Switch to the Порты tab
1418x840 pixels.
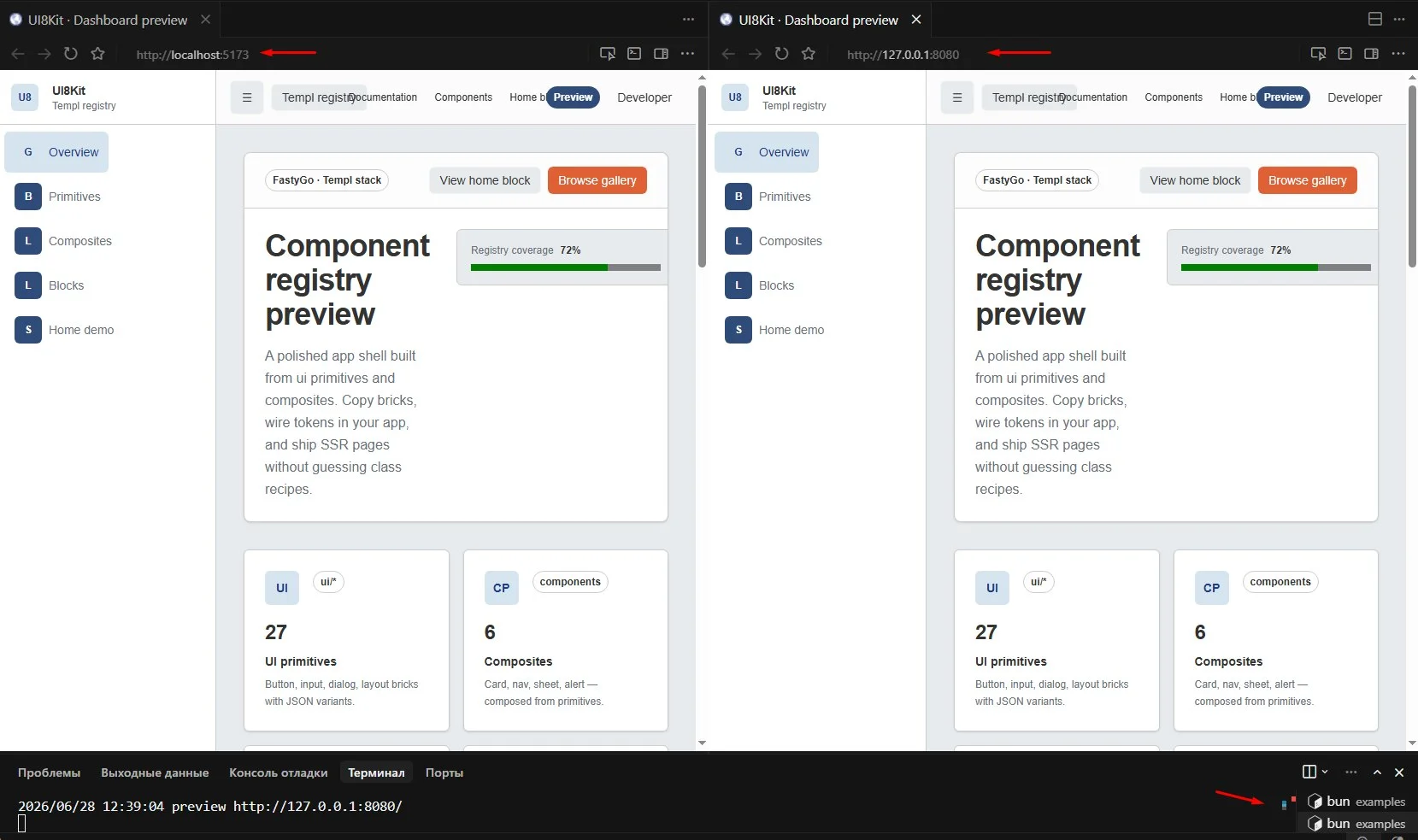[x=444, y=772]
